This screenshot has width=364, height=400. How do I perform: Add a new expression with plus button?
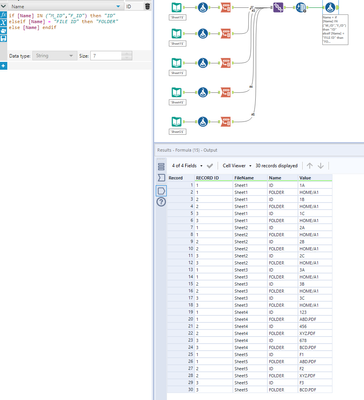click(x=3, y=66)
